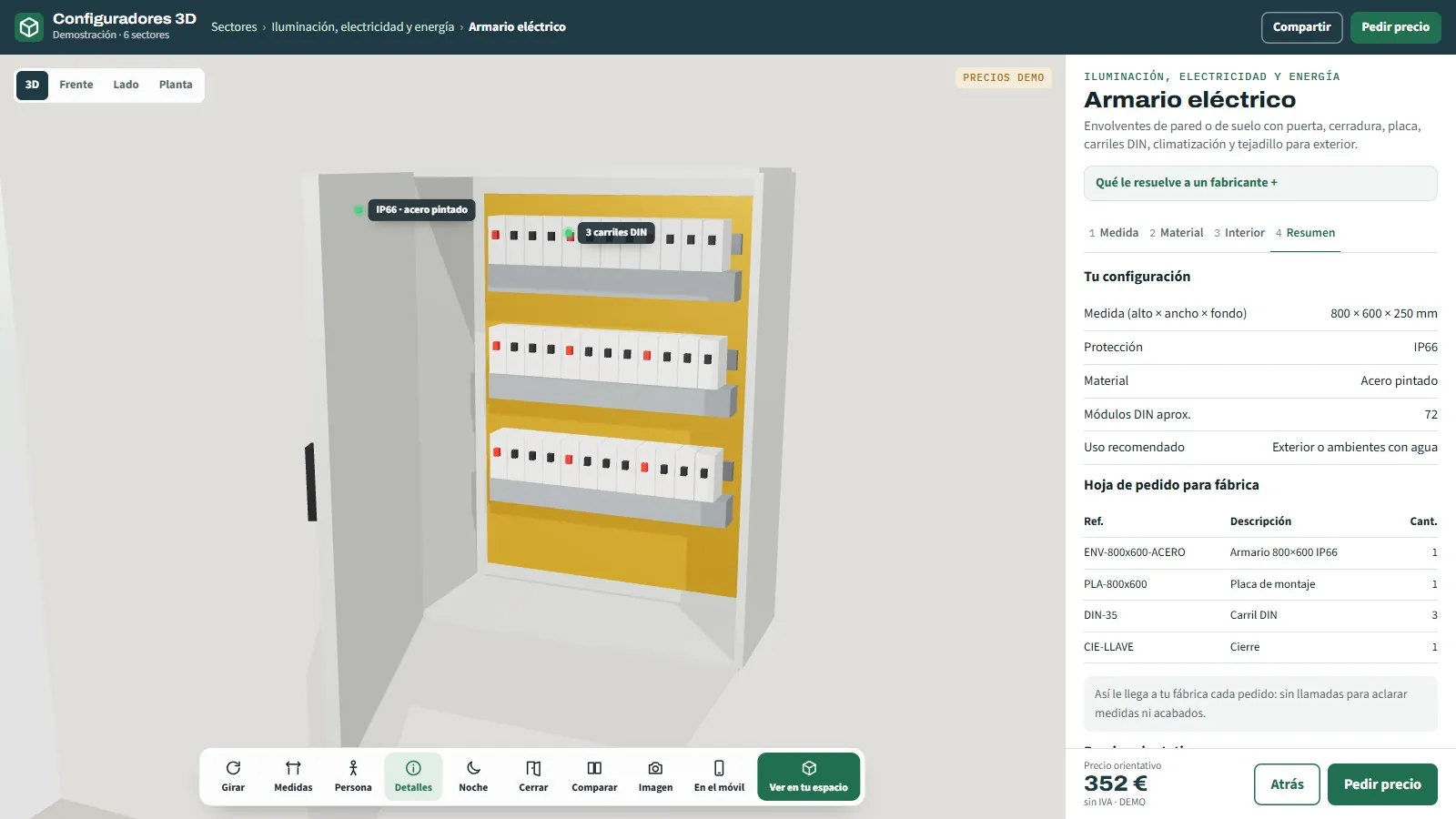
Task: Close the cabinet door with Cerrar
Action: tap(533, 776)
